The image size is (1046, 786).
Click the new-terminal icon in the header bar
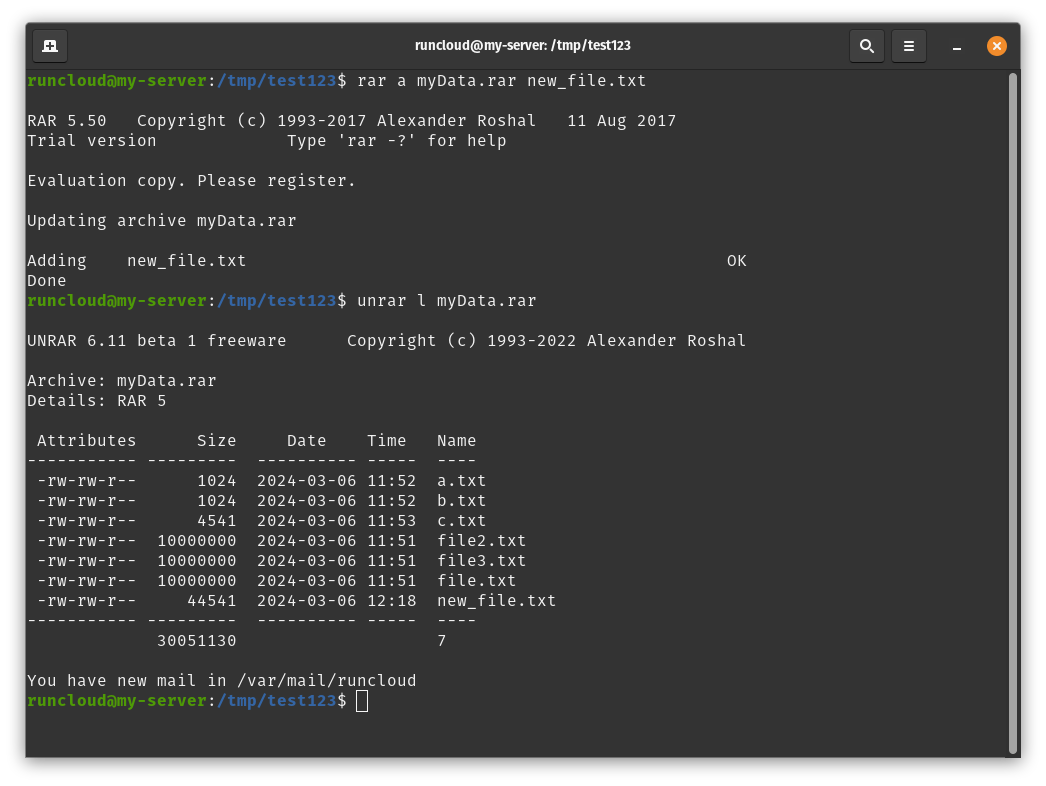tap(50, 45)
